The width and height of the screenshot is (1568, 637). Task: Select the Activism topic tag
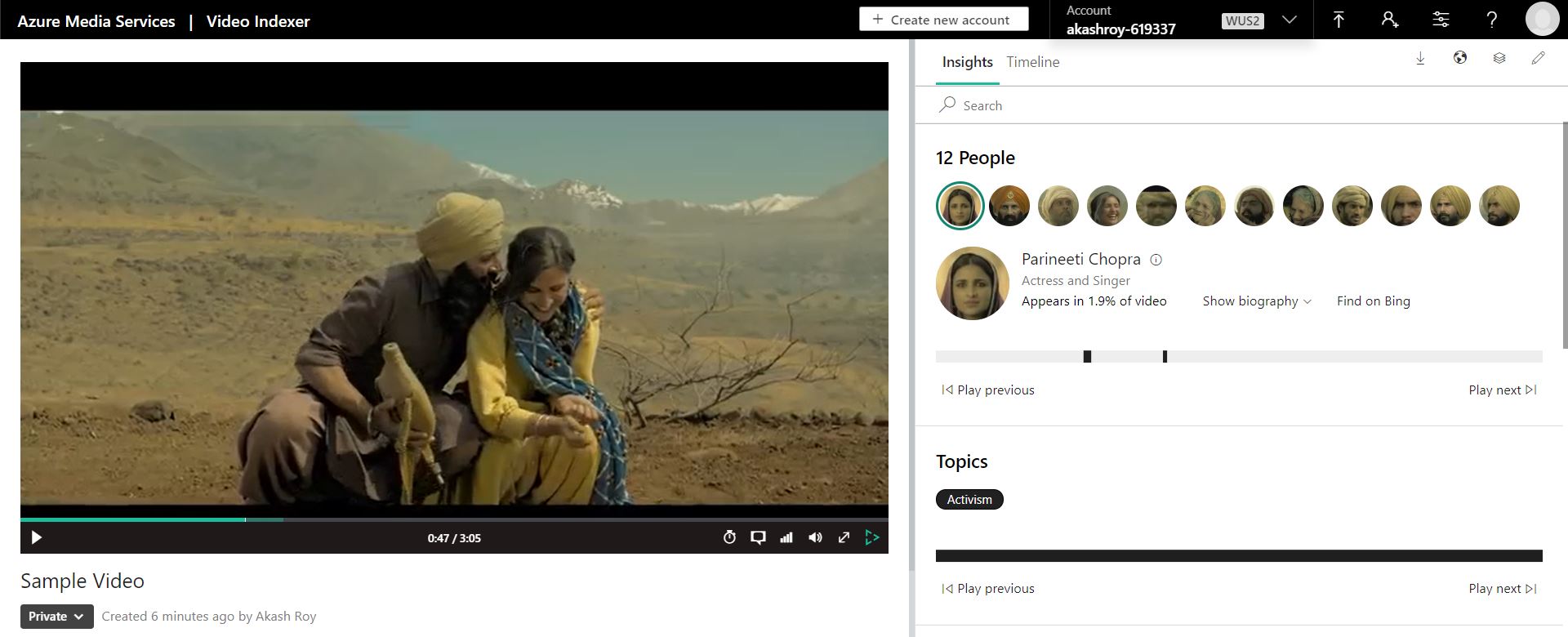pyautogui.click(x=969, y=500)
